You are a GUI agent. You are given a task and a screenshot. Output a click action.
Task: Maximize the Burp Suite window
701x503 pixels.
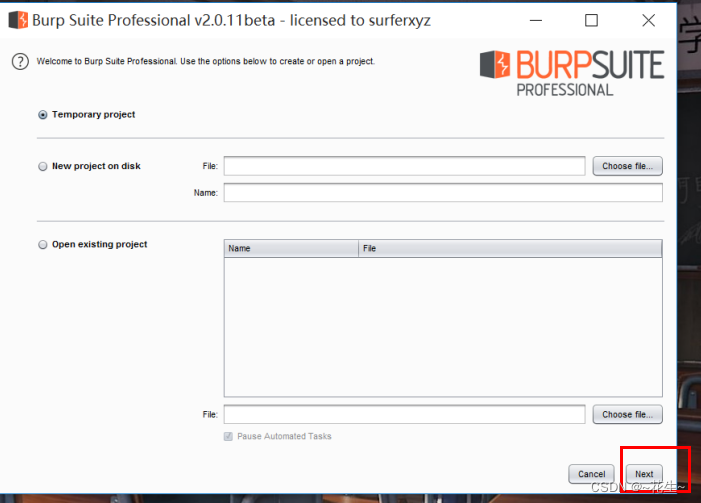(591, 20)
